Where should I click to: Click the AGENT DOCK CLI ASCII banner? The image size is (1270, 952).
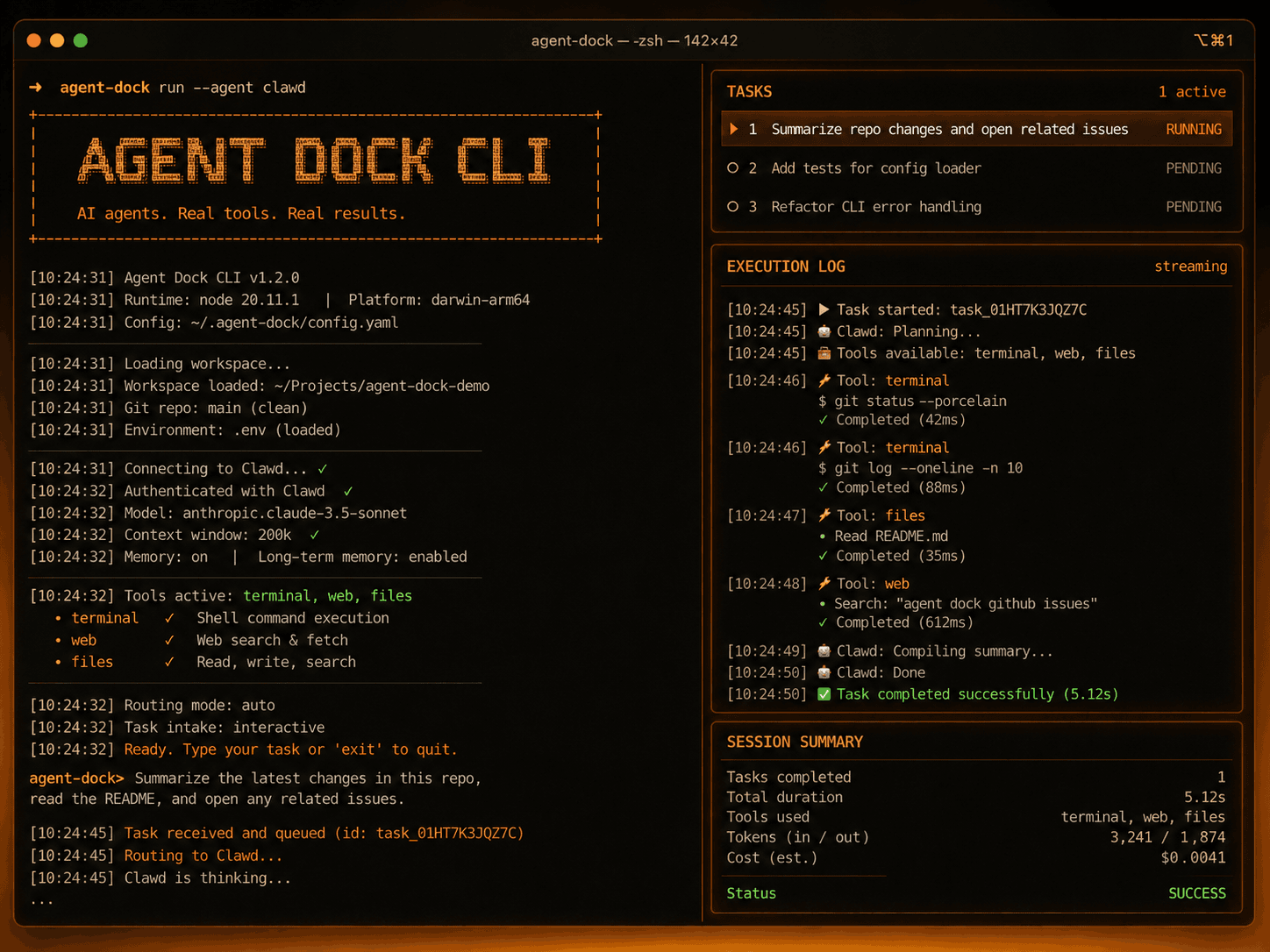tap(314, 160)
